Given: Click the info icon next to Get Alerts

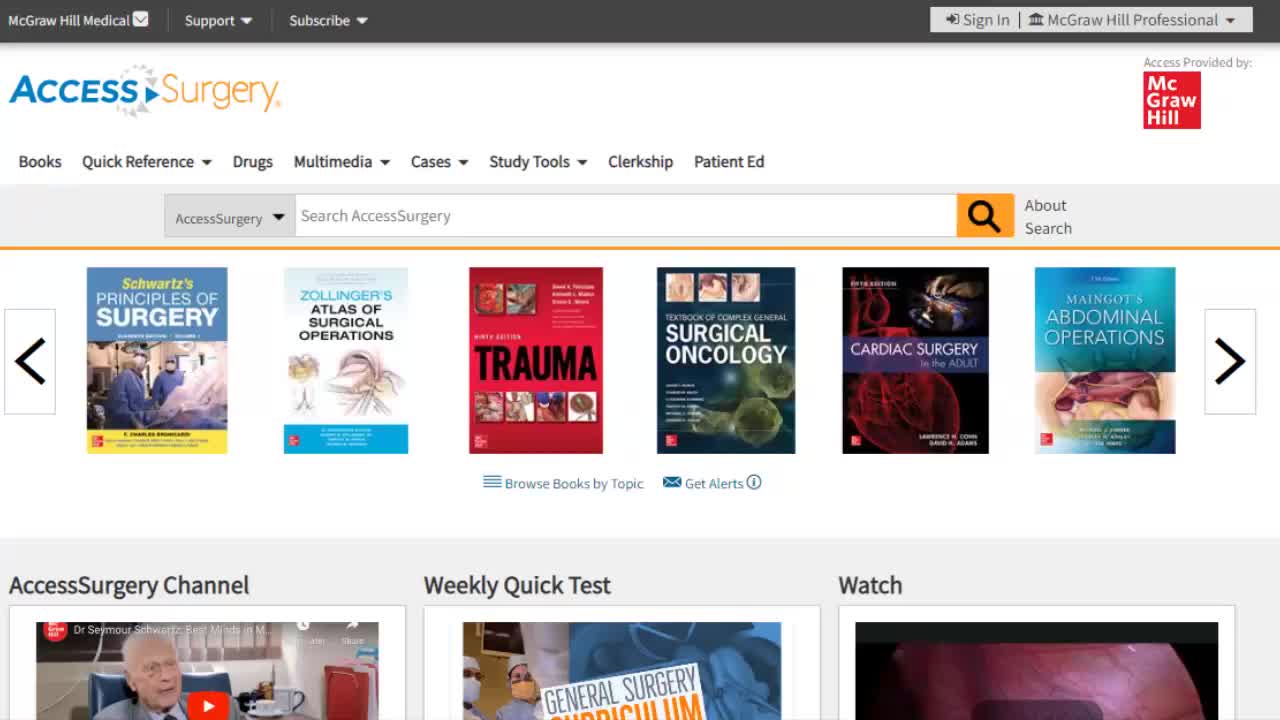Looking at the screenshot, I should [756, 482].
